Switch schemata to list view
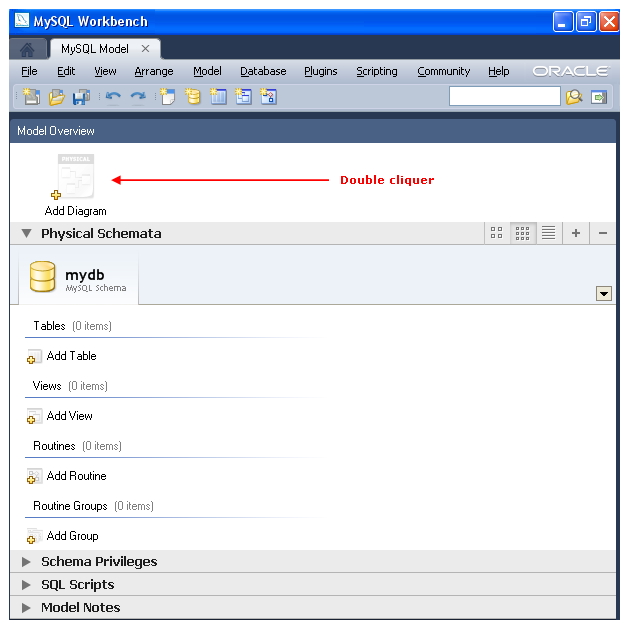This screenshot has height=626, width=628. (549, 233)
